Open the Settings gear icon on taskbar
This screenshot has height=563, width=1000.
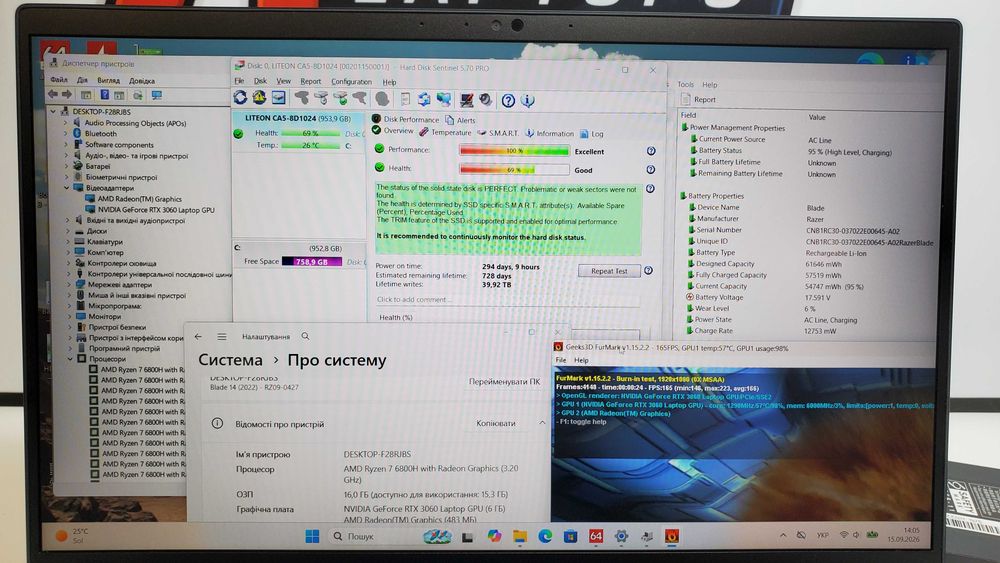click(x=621, y=536)
